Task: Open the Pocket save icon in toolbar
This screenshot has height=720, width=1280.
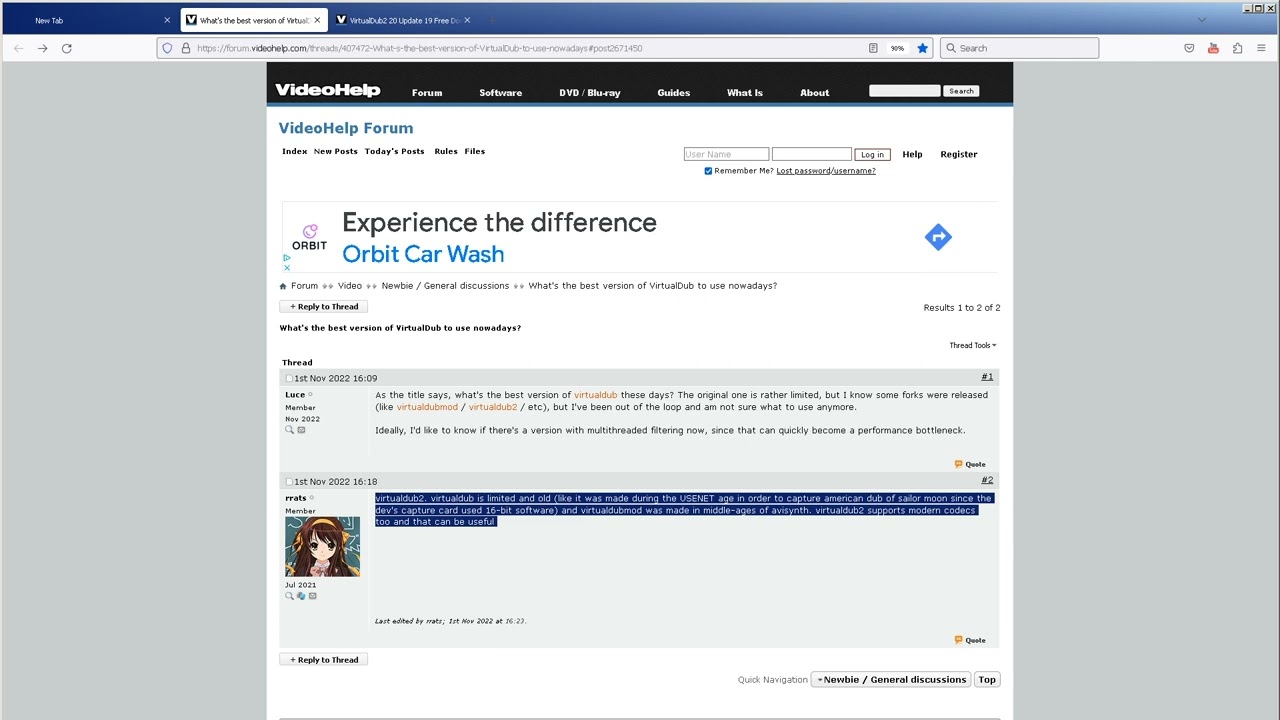Action: (1189, 48)
